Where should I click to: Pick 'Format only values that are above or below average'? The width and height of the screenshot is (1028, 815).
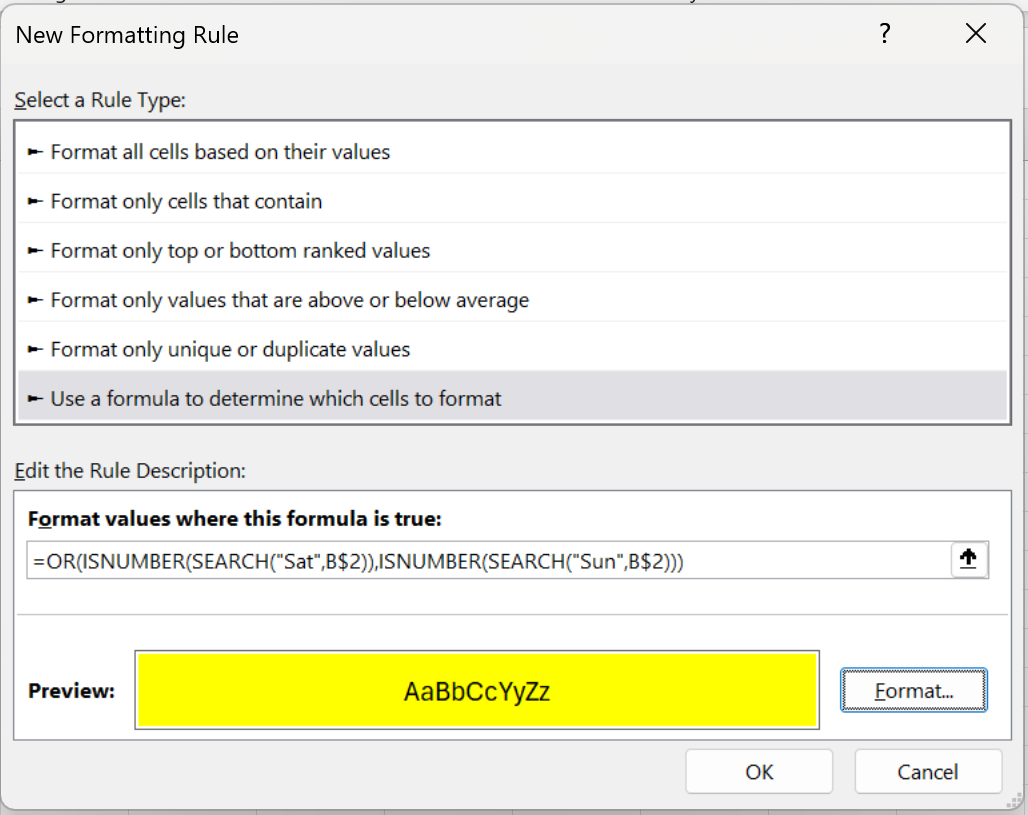click(x=513, y=300)
